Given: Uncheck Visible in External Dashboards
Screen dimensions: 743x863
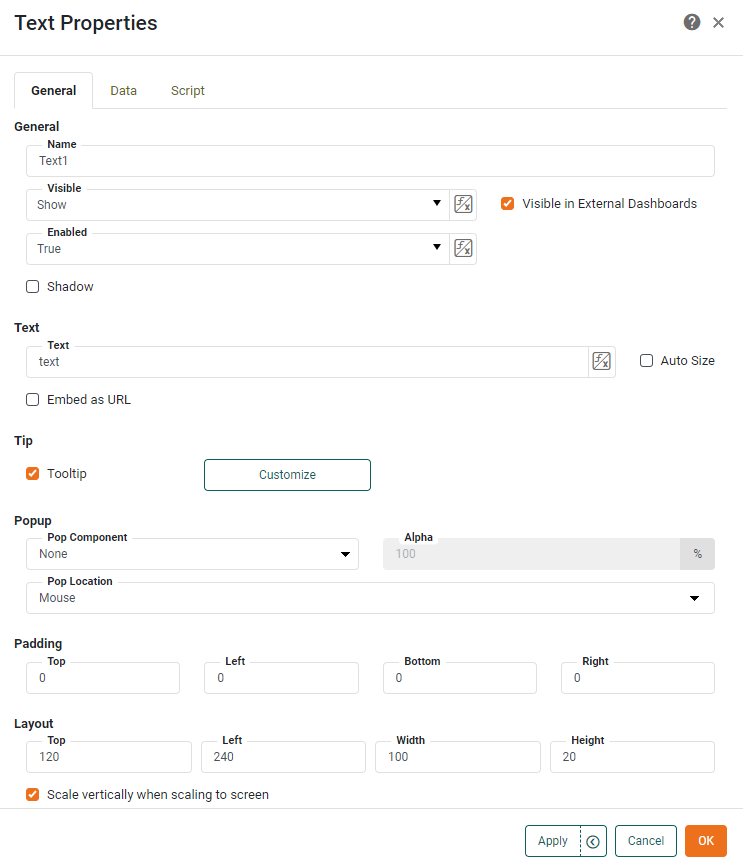Looking at the screenshot, I should (x=508, y=203).
